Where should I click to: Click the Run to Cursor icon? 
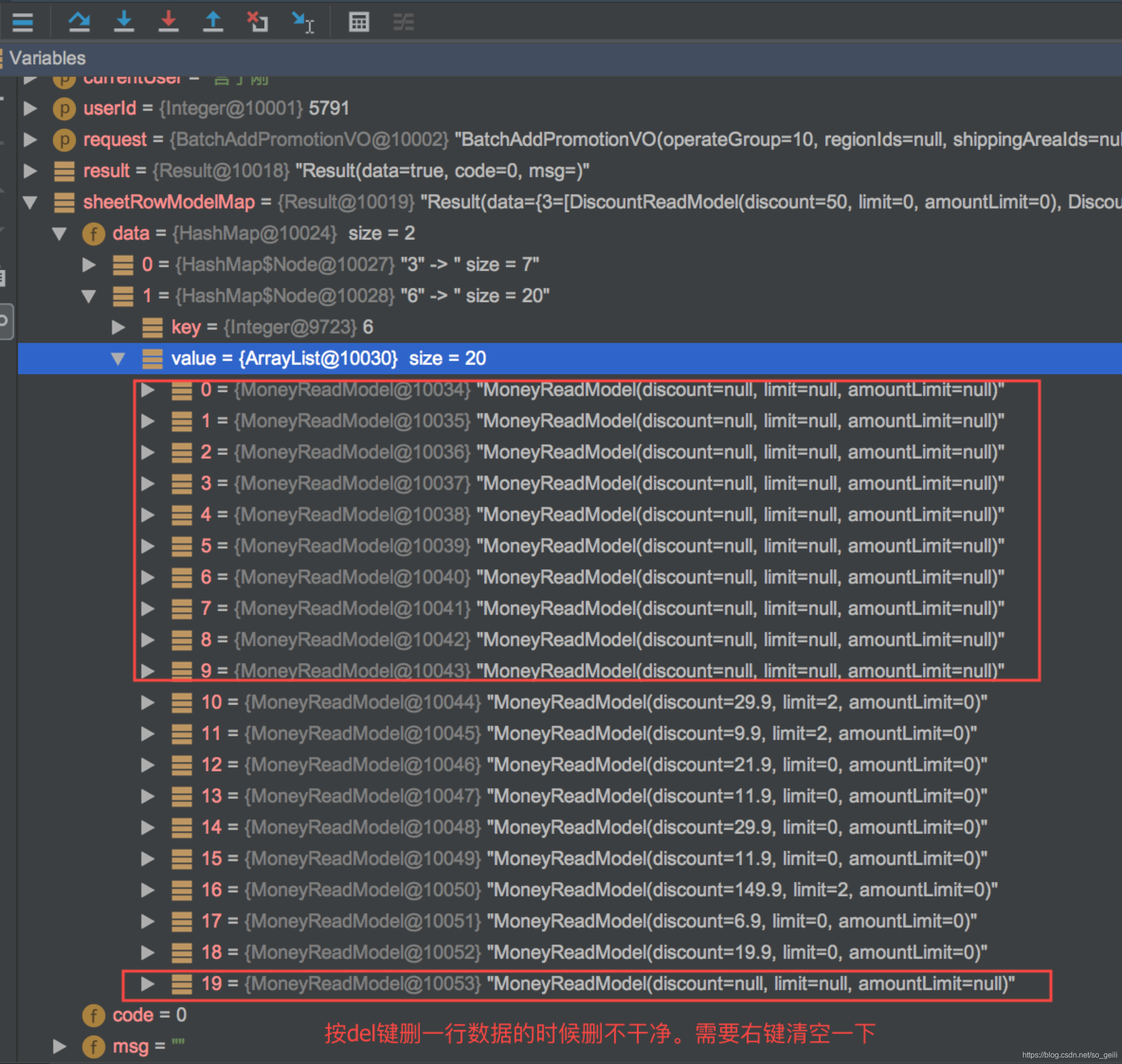coord(302,22)
